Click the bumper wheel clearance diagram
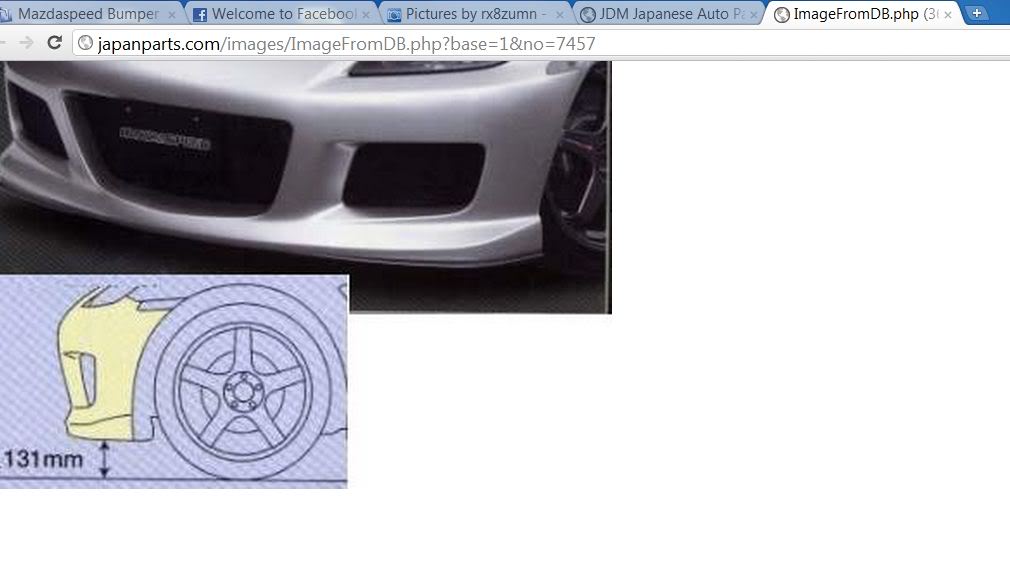This screenshot has height=568, width=1010. (174, 382)
